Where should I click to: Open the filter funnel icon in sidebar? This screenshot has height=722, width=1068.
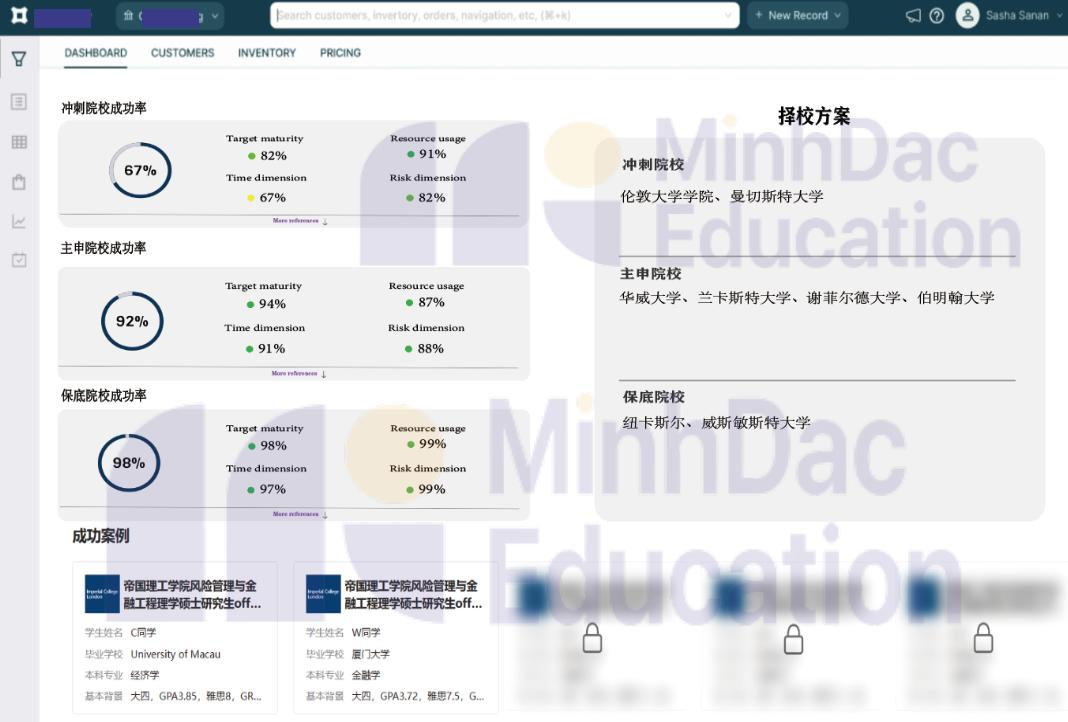[19, 59]
